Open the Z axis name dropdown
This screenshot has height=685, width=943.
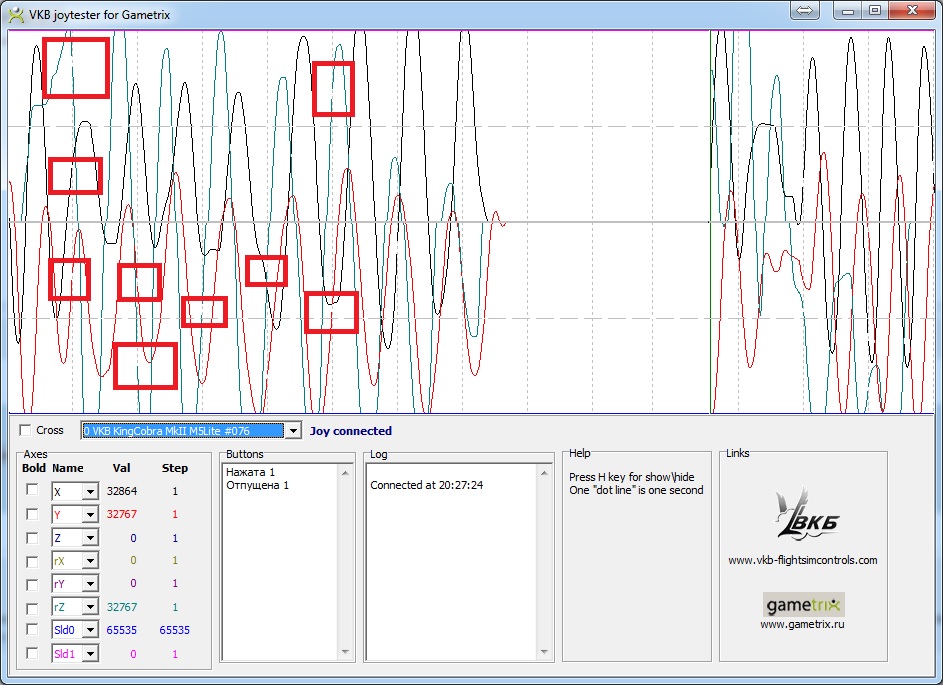(90, 538)
